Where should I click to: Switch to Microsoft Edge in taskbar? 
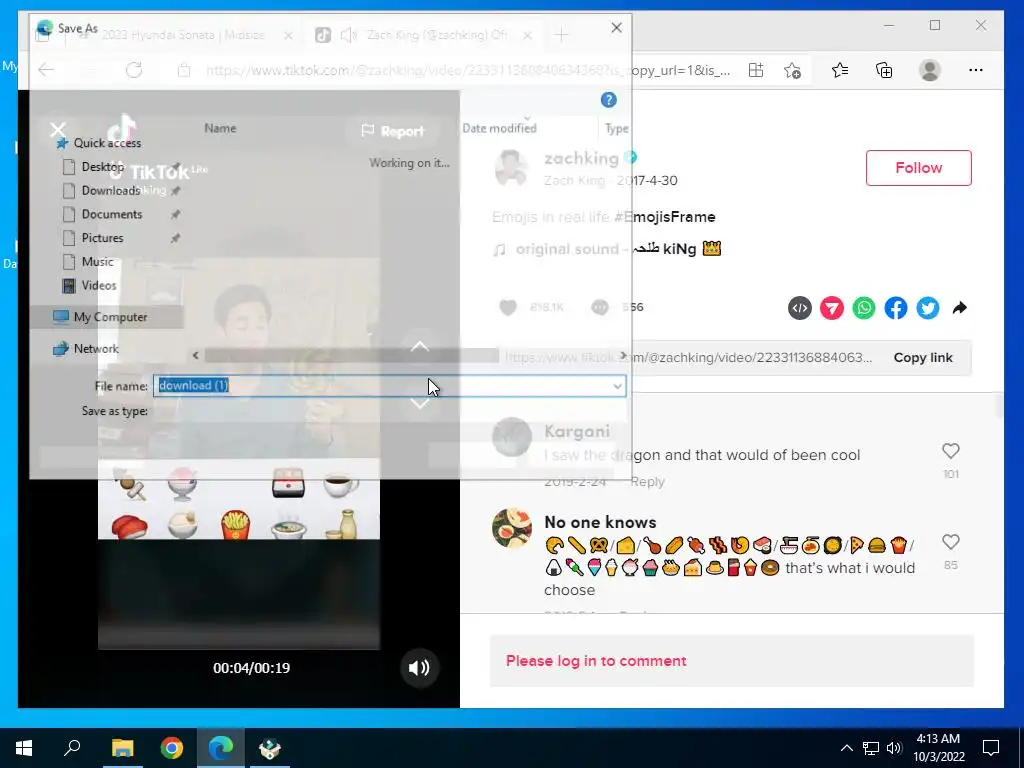click(x=221, y=748)
